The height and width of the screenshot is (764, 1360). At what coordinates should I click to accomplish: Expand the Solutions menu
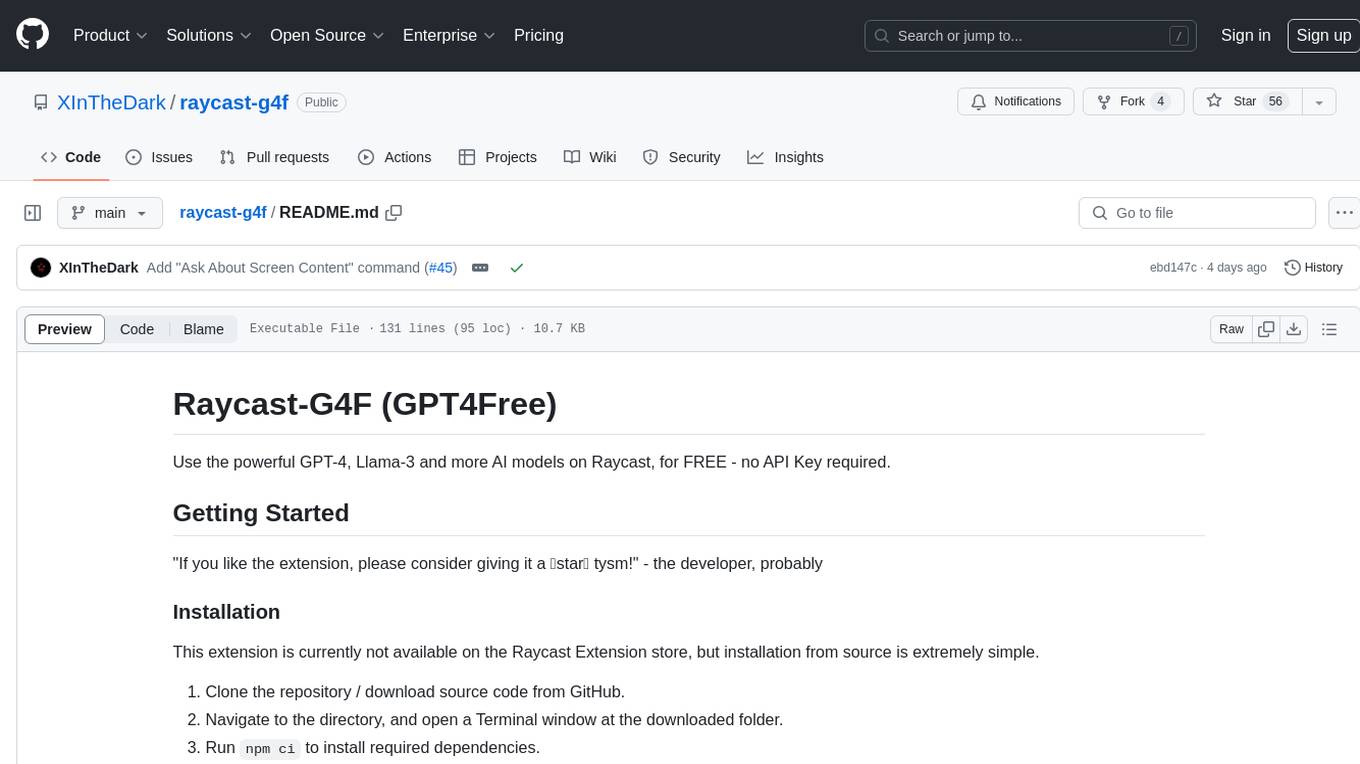209,35
